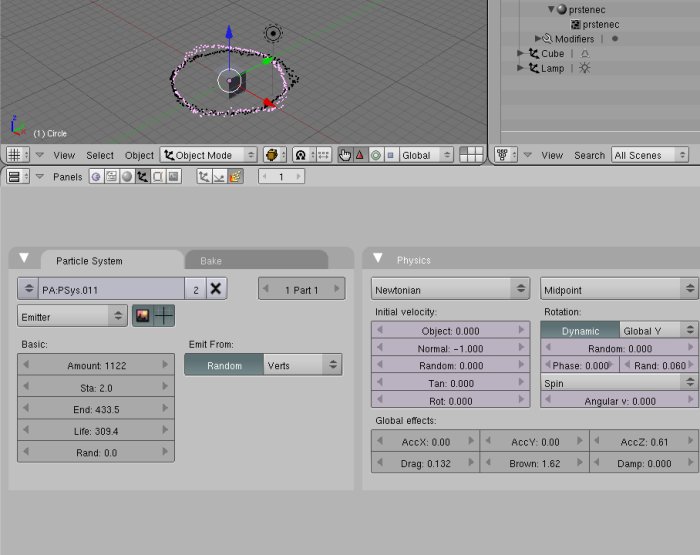The width and height of the screenshot is (700, 555).
Task: Expand the Cube item in outliner
Action: click(x=521, y=53)
